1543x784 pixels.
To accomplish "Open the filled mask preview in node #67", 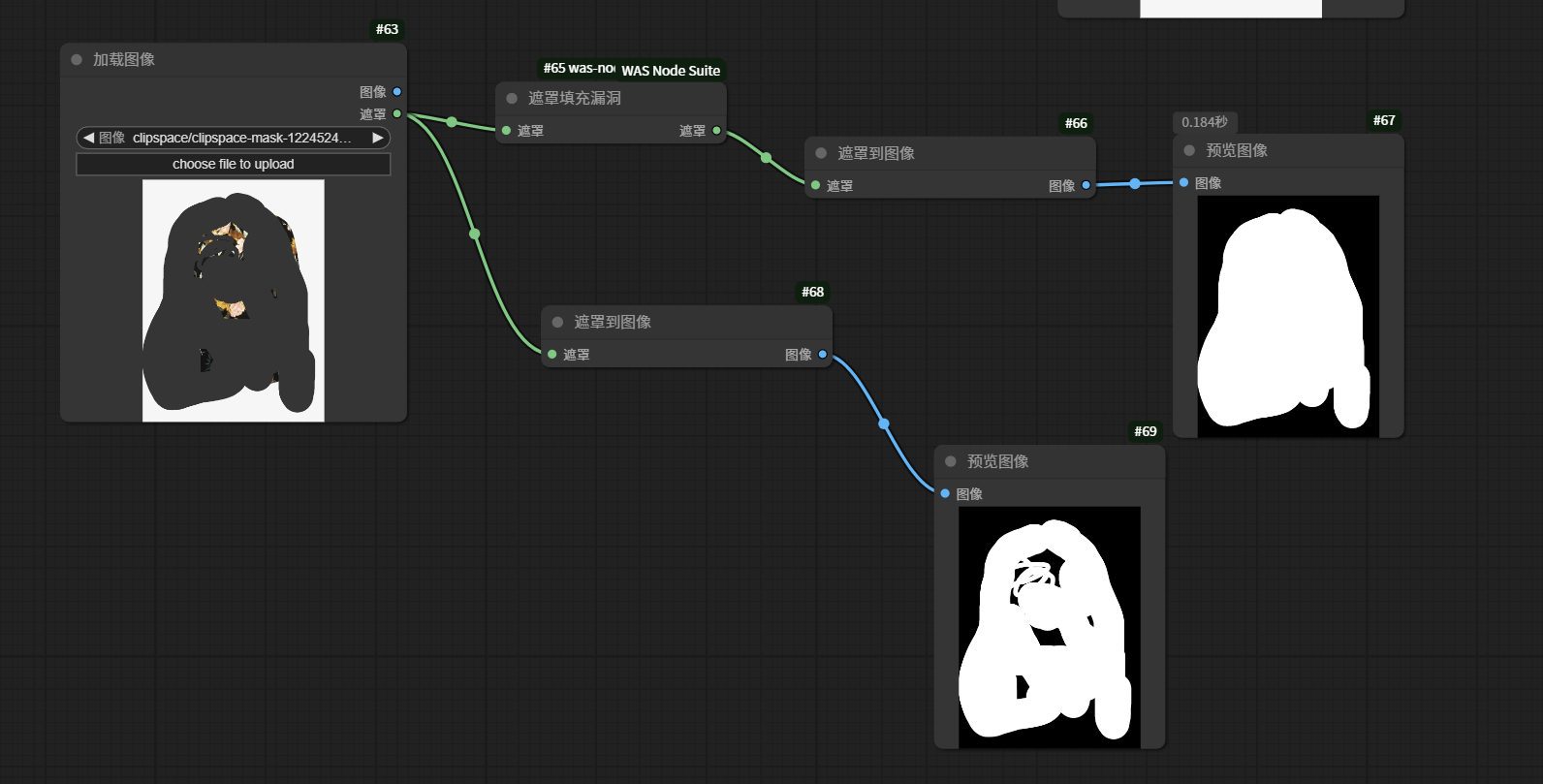I will [1288, 316].
